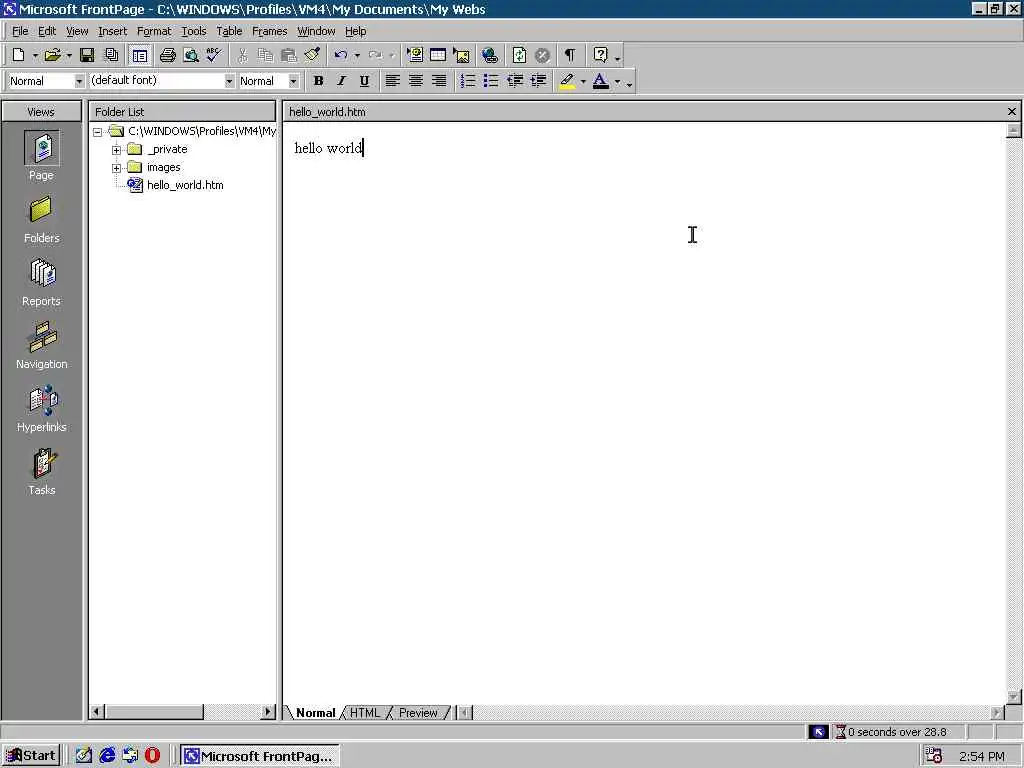Click Microsoft FrontPage taskbar button
Viewport: 1024px width, 768px height.
tap(259, 756)
